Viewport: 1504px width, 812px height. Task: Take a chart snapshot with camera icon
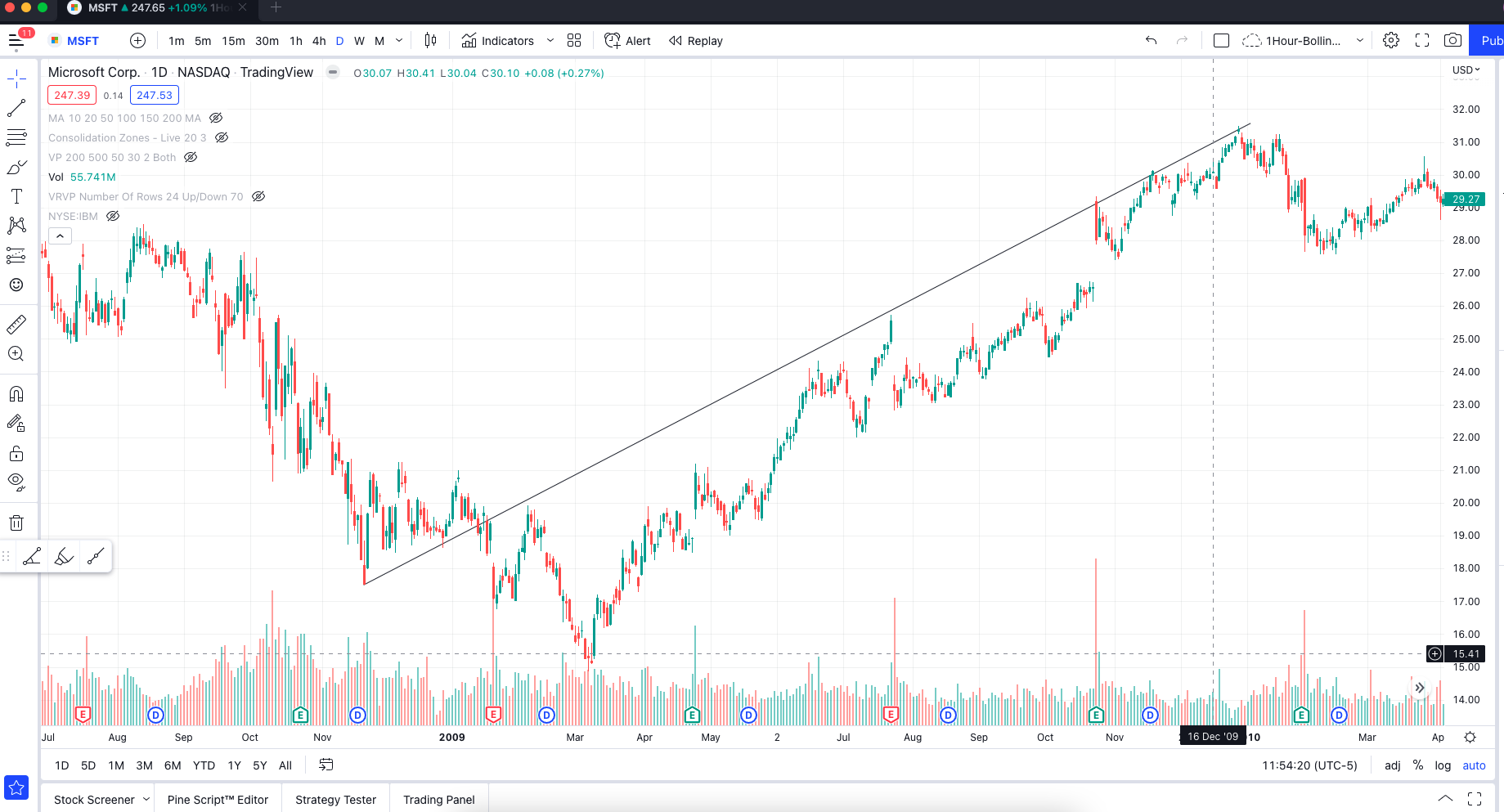(1453, 40)
